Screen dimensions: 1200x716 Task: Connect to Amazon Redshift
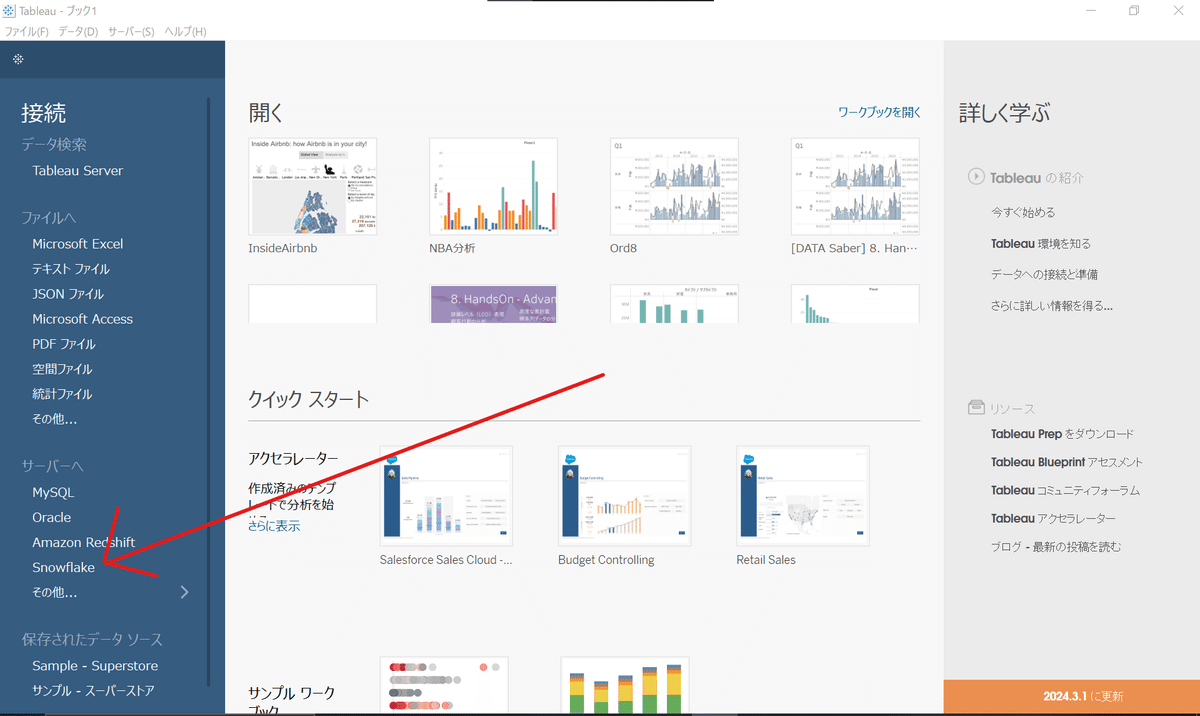click(84, 542)
